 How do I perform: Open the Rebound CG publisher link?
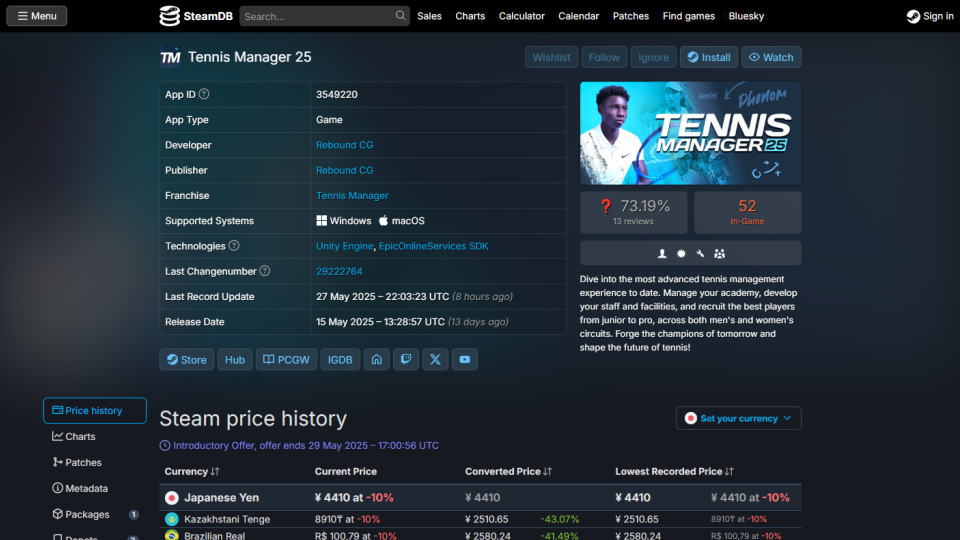(345, 170)
